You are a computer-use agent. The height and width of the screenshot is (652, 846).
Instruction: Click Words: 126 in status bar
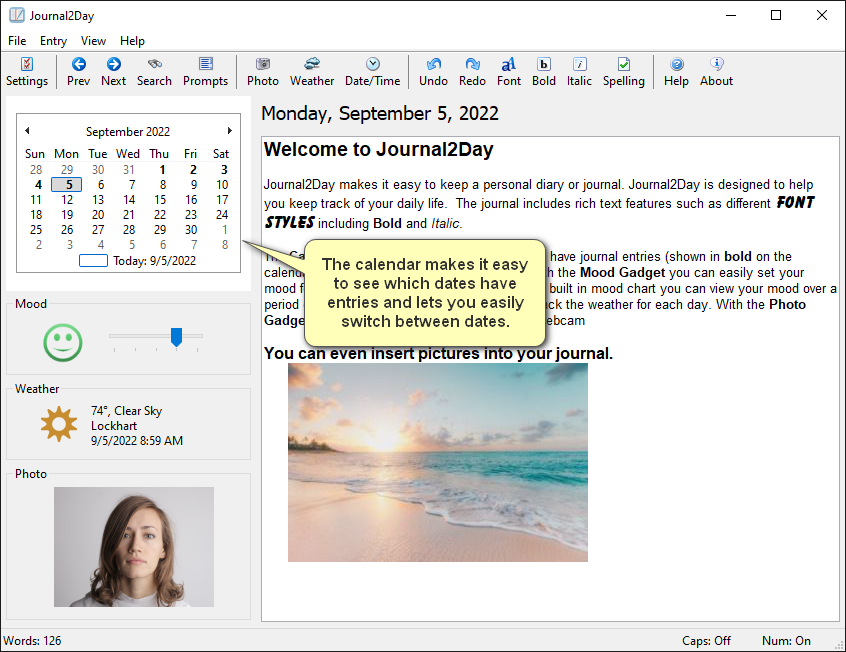(x=32, y=641)
